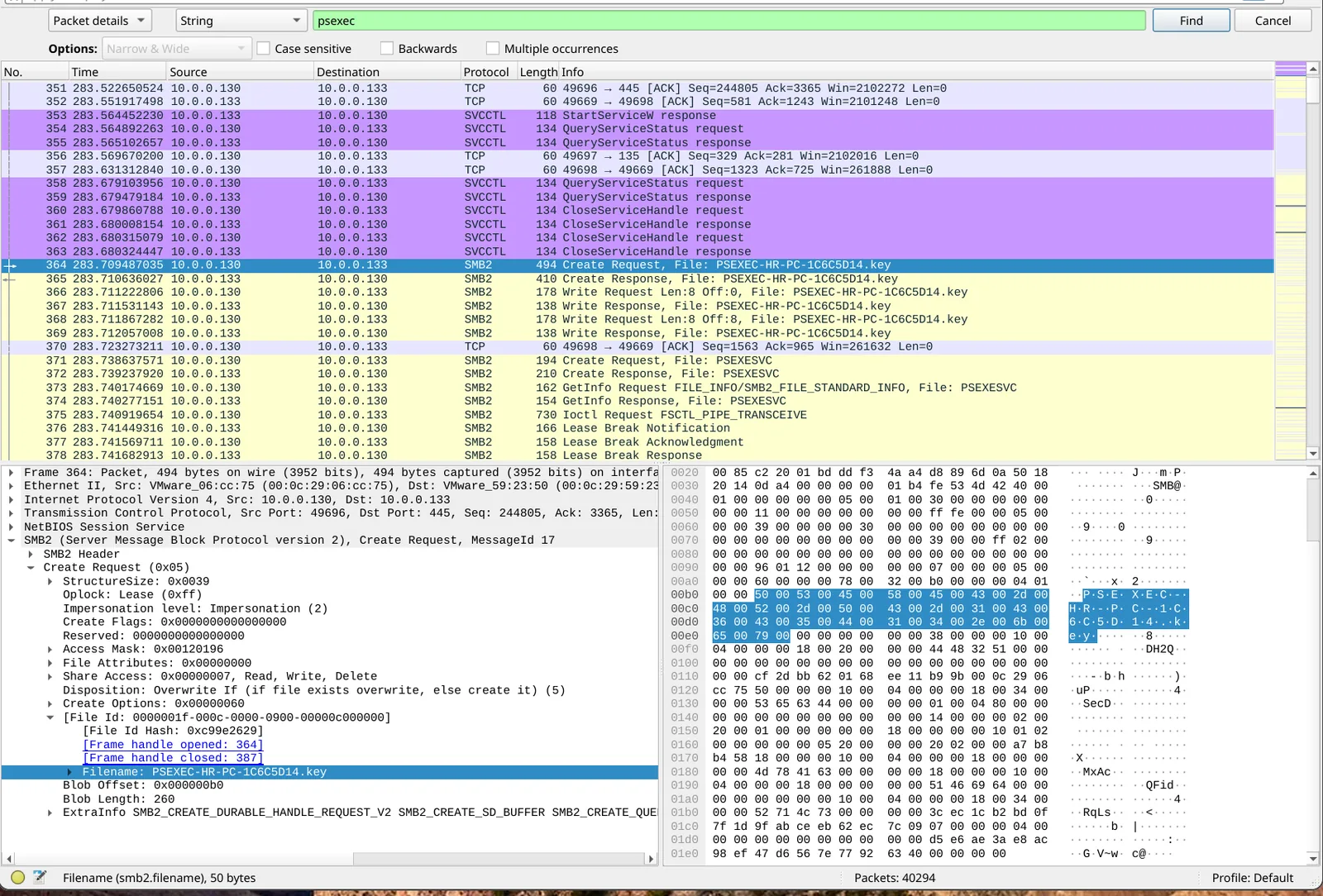Click the expert information yellow circle icon
Screen dimensions: 1323x896
tap(17, 878)
